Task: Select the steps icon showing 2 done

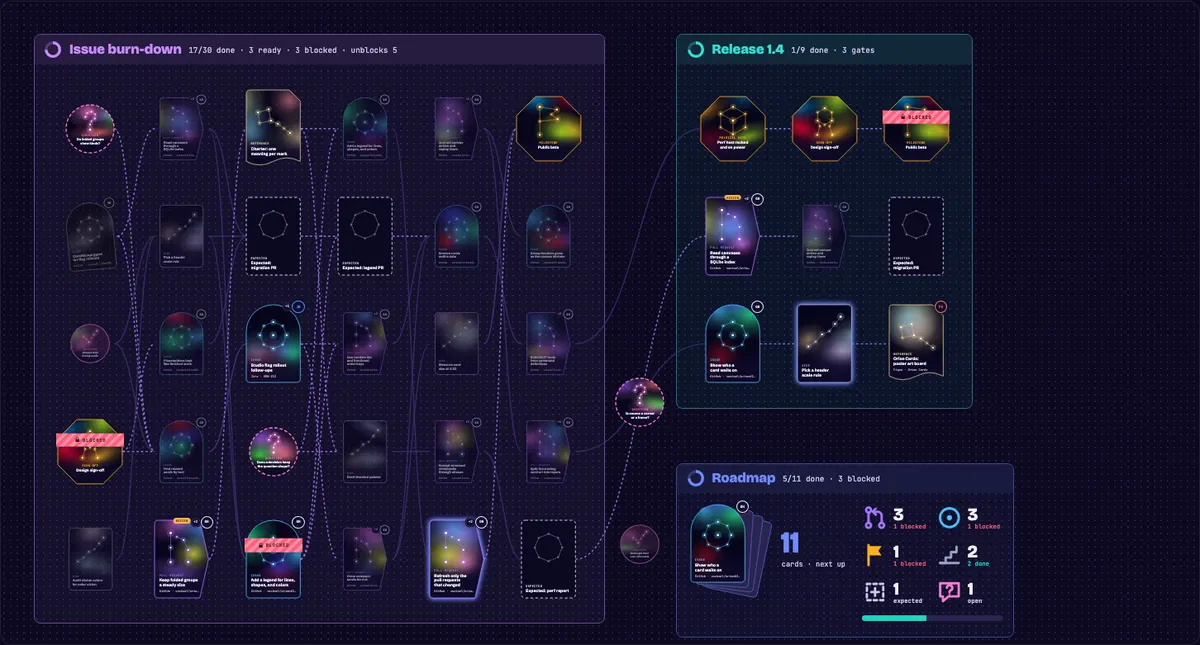Action: (x=949, y=555)
